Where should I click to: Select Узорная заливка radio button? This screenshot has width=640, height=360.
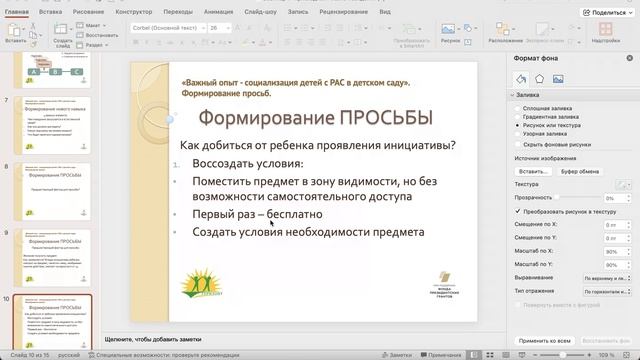point(518,133)
